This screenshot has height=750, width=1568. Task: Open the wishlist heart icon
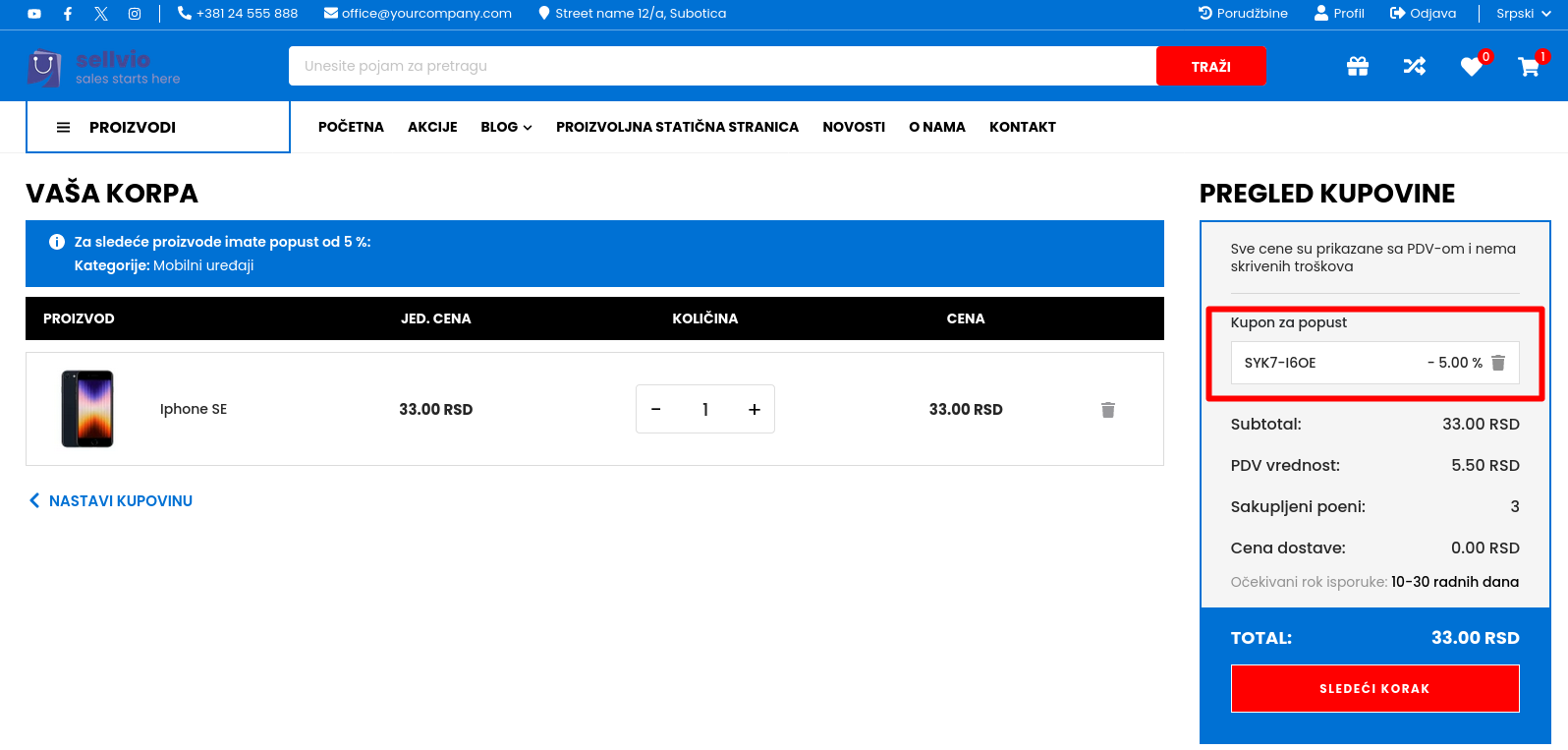[1471, 67]
